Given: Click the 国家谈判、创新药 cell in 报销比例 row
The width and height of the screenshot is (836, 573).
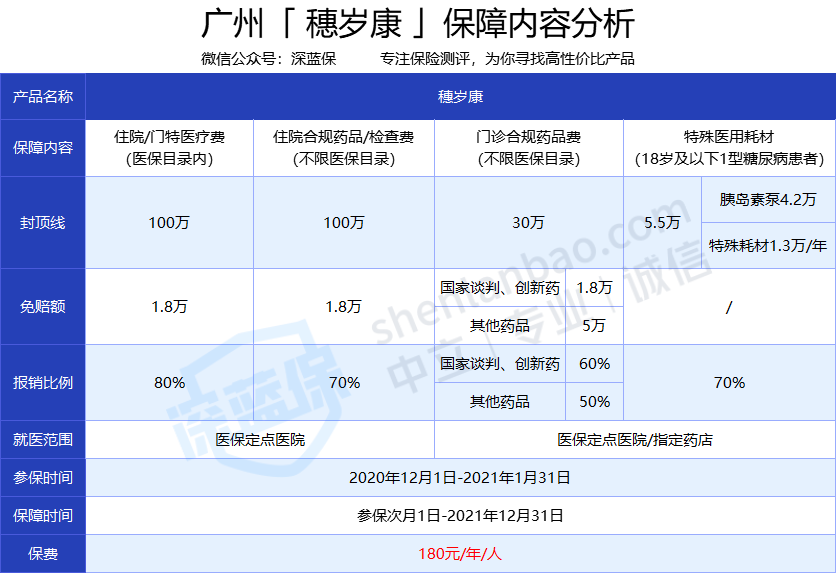Looking at the screenshot, I should pyautogui.click(x=500, y=364).
